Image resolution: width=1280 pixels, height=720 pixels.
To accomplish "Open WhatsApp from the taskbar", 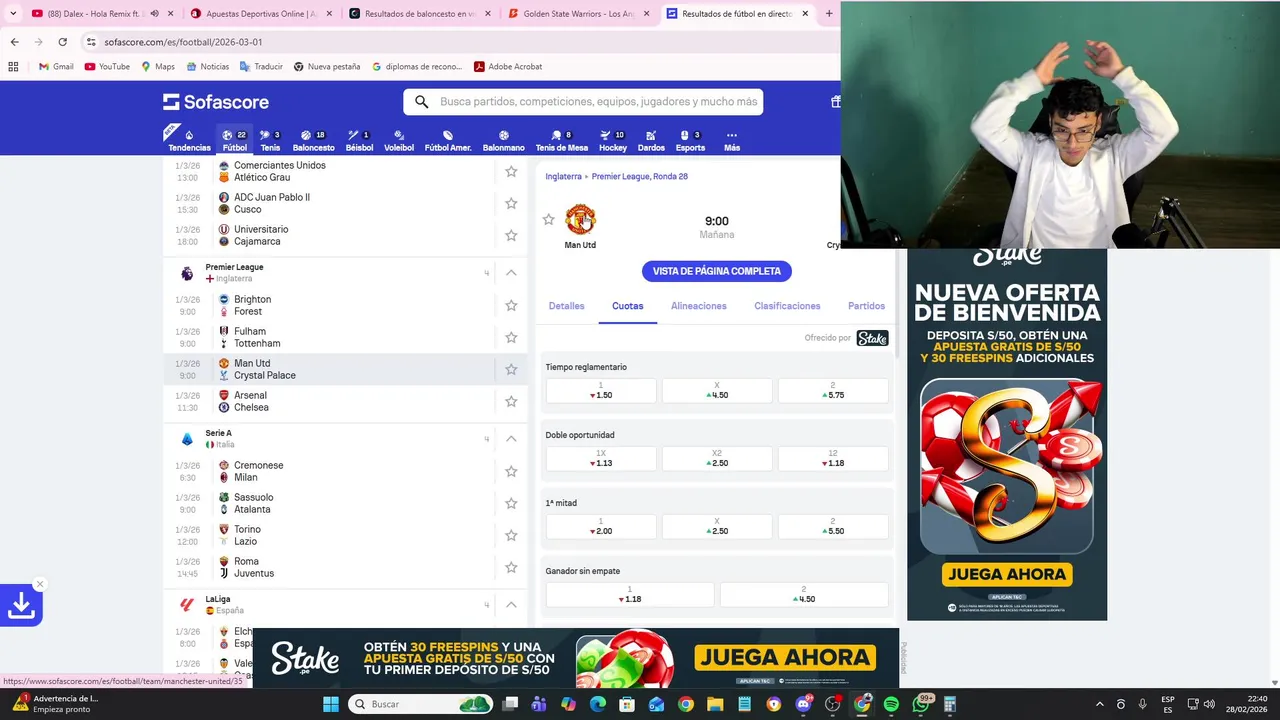I will pos(920,704).
